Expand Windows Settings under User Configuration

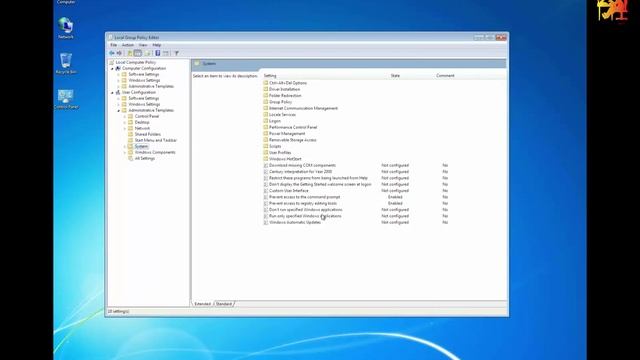click(119, 104)
